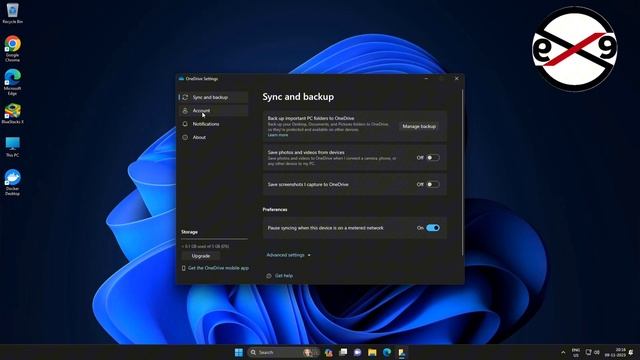Image resolution: width=640 pixels, height=360 pixels.
Task: Select the This PC desktop icon
Action: [12, 147]
